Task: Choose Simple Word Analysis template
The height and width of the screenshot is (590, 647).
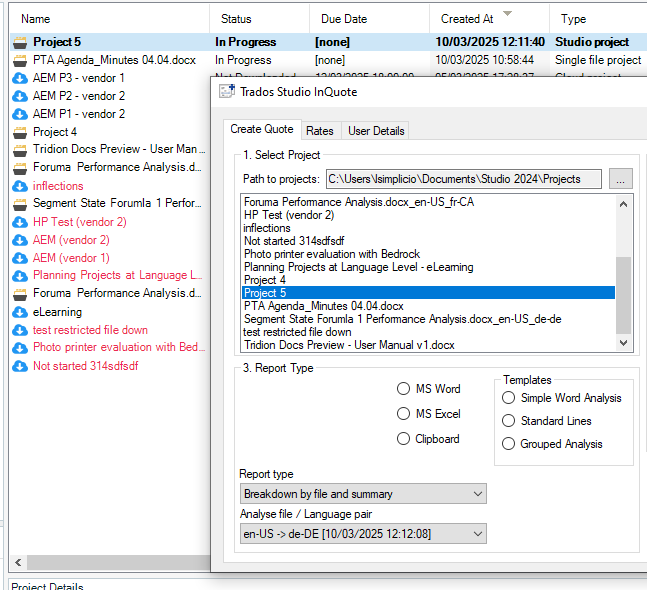Action: (x=508, y=398)
